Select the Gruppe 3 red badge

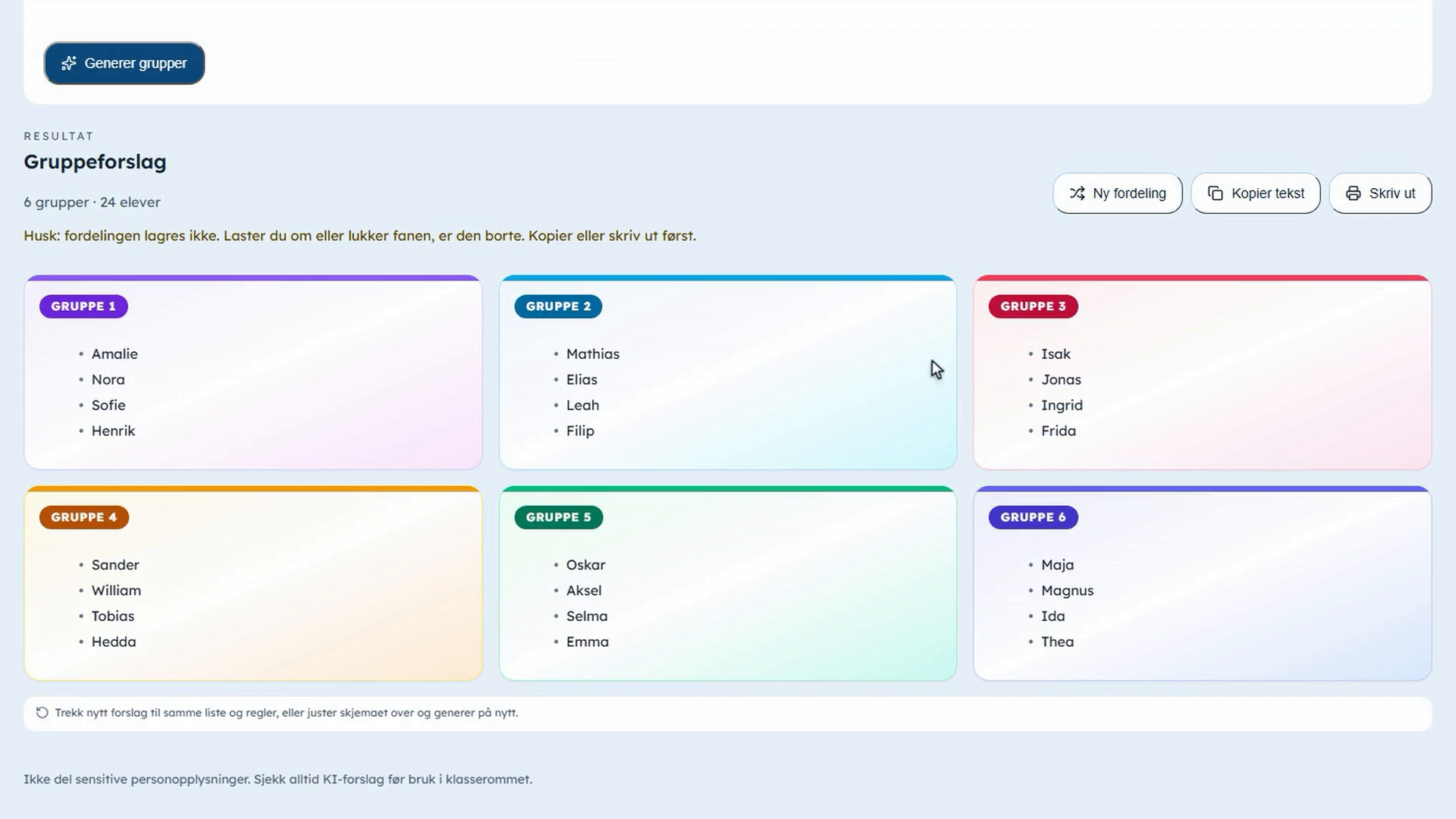pyautogui.click(x=1033, y=306)
